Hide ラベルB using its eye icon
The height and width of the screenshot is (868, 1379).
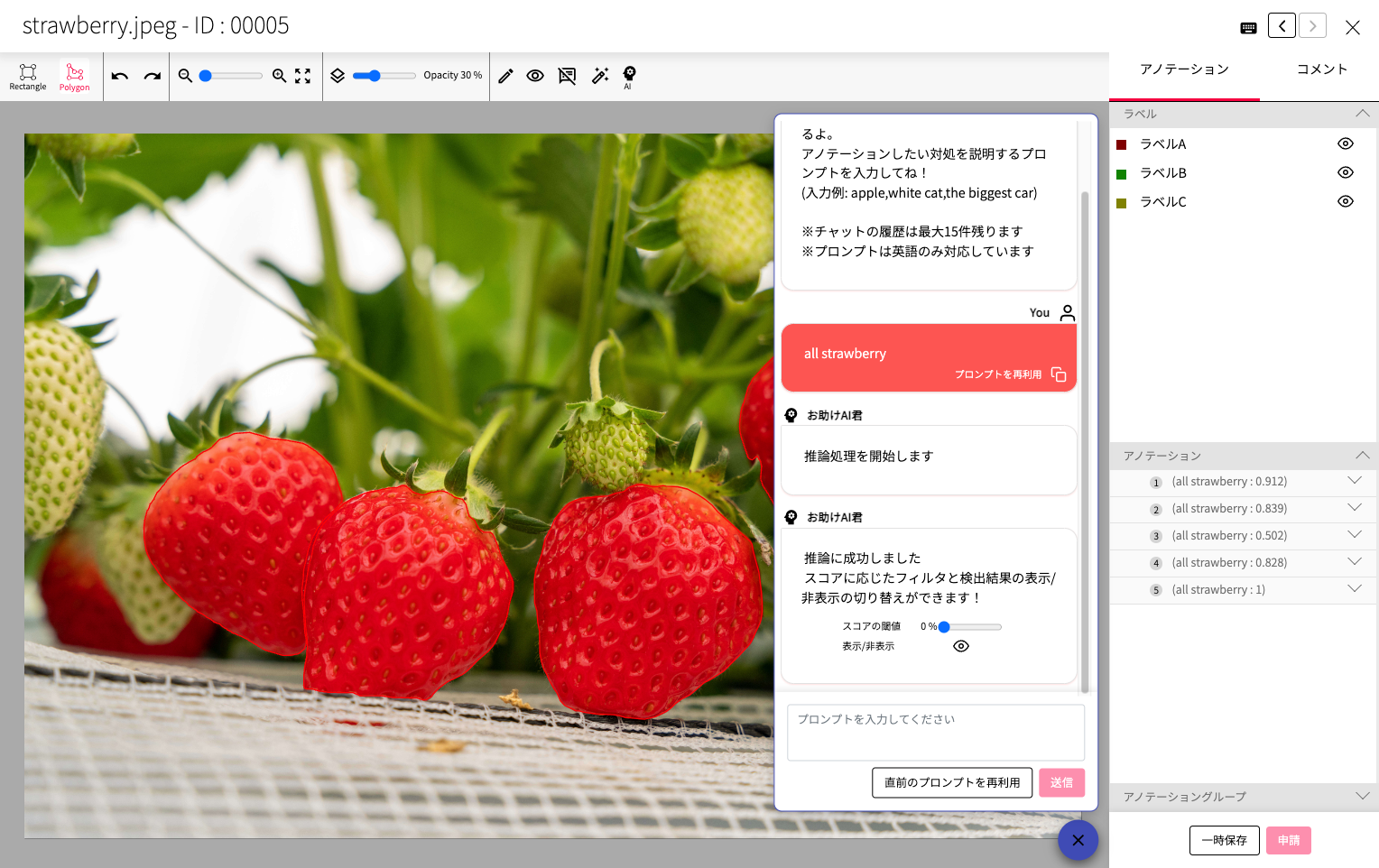[x=1345, y=172]
